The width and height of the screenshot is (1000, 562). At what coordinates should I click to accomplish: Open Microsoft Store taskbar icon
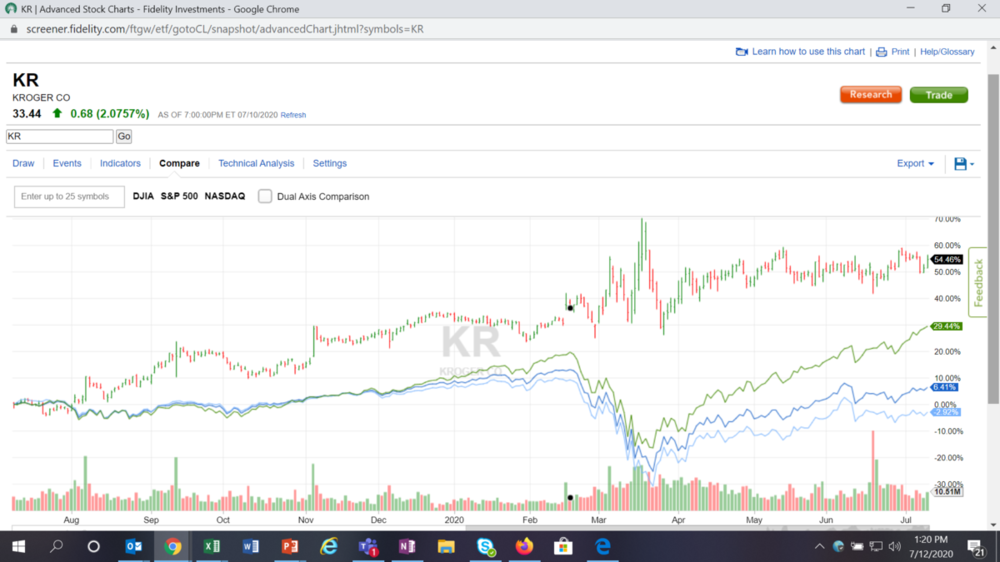pos(563,547)
